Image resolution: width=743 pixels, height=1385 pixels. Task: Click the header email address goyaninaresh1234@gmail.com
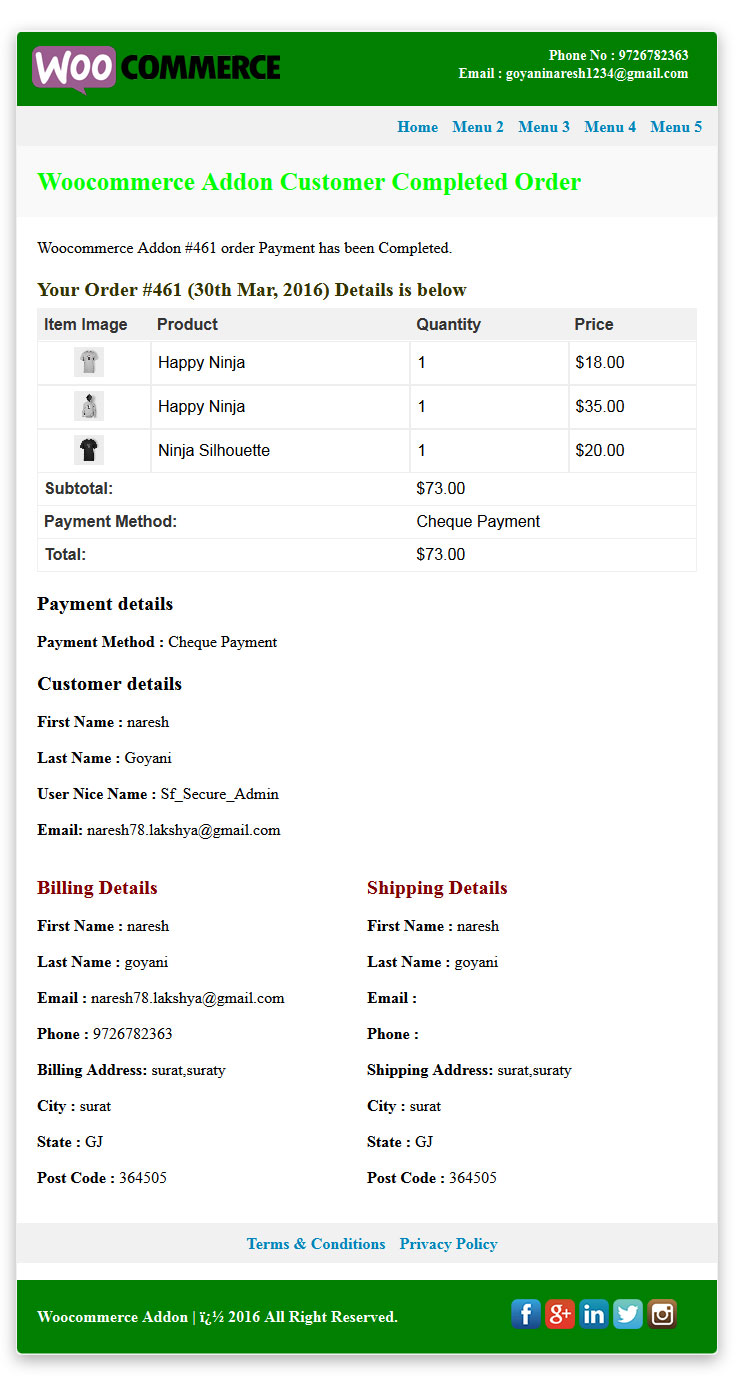(x=597, y=73)
